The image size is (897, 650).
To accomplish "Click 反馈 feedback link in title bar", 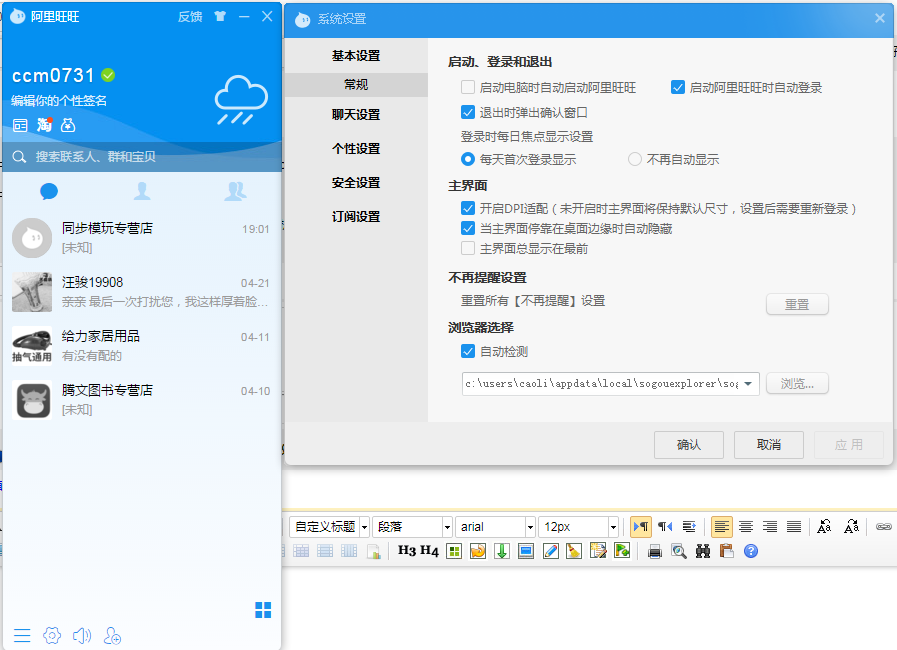I will (190, 17).
